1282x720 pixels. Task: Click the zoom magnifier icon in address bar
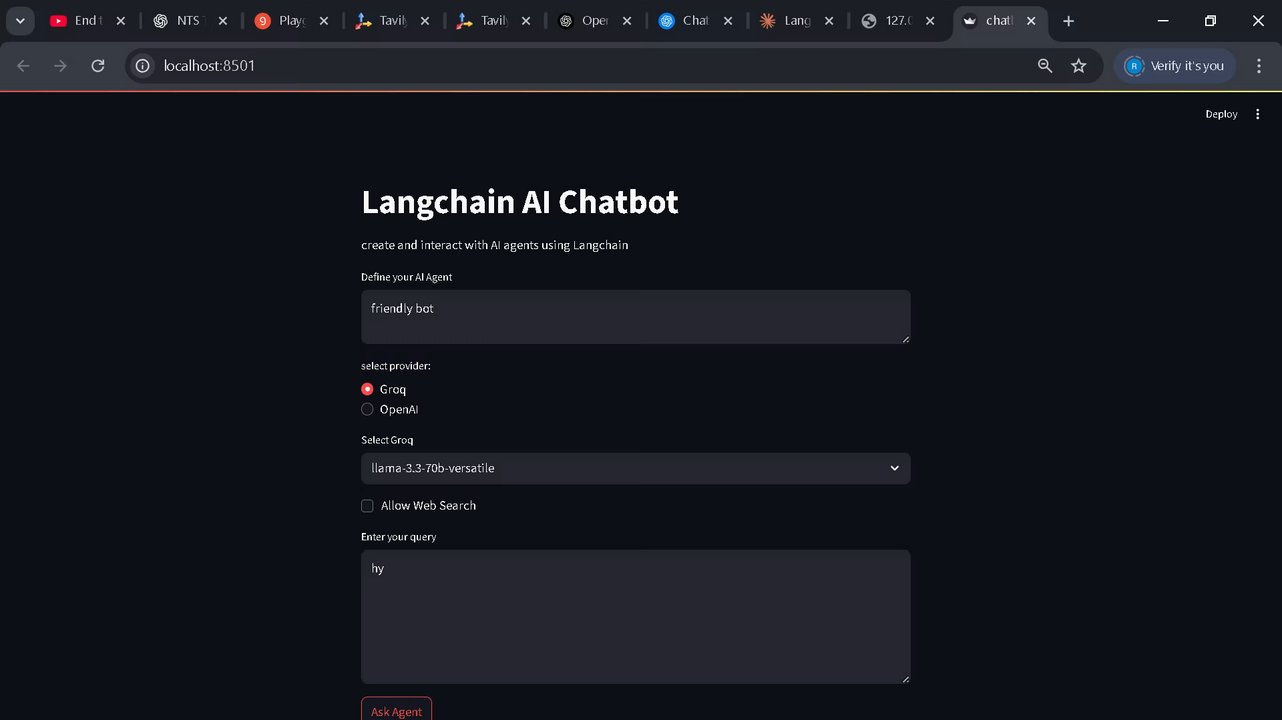[x=1045, y=66]
